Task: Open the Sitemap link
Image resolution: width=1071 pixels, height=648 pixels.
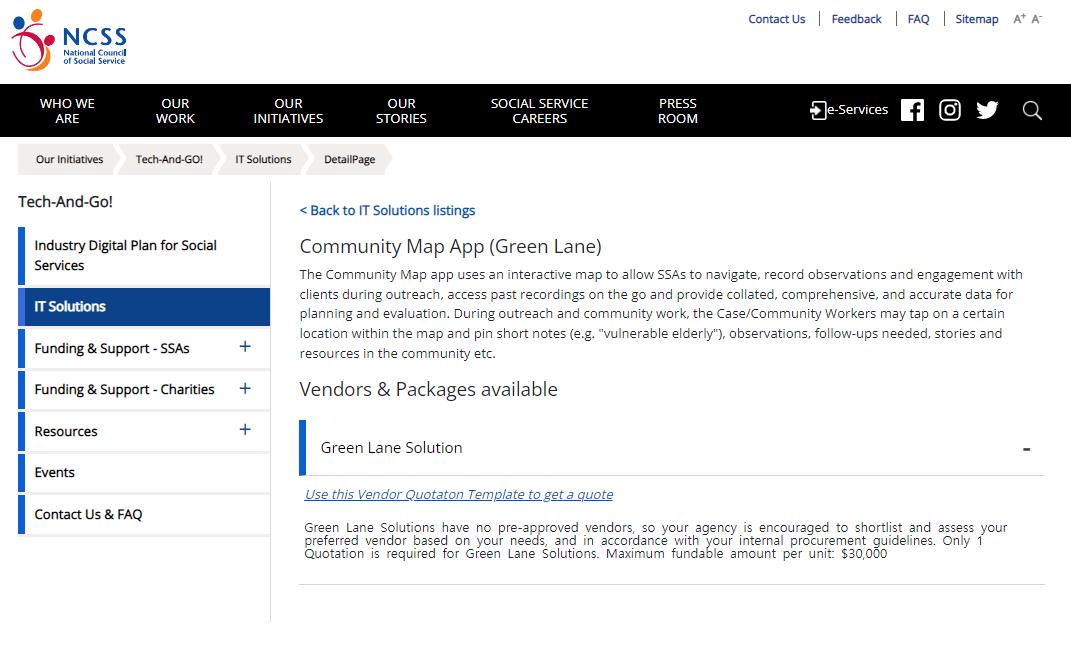Action: pyautogui.click(x=977, y=19)
